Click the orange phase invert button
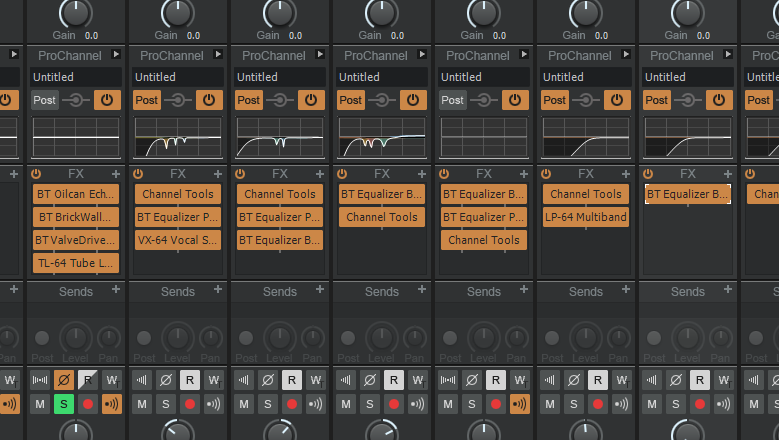779x440 pixels. point(64,380)
